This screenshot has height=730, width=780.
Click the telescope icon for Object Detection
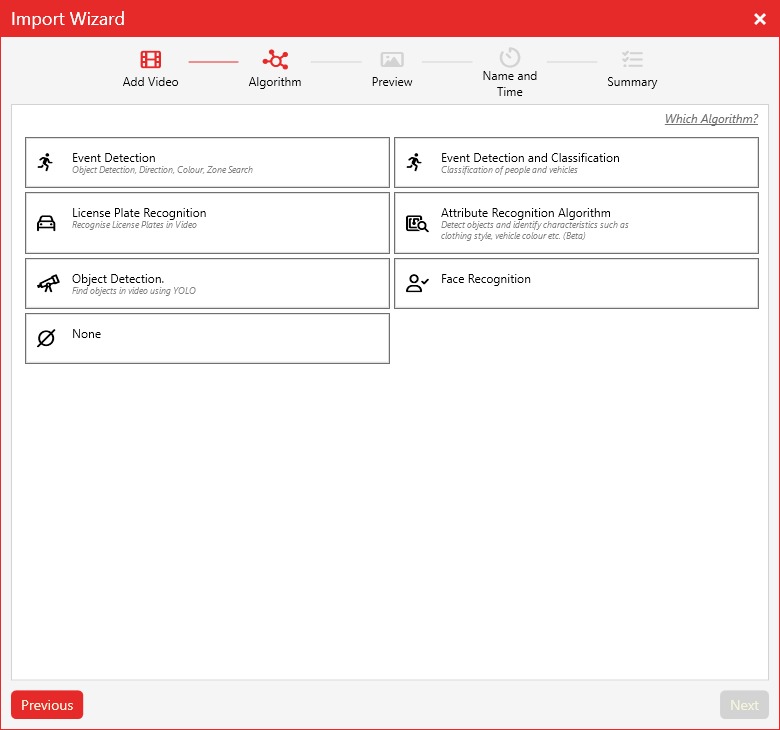(x=48, y=284)
